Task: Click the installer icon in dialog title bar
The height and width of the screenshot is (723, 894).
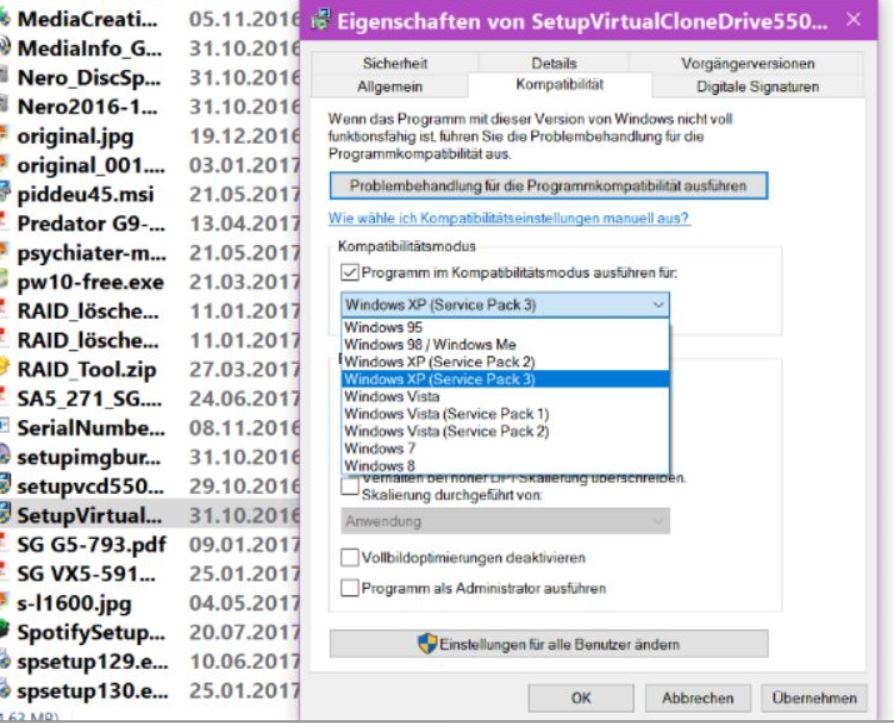Action: coord(320,21)
